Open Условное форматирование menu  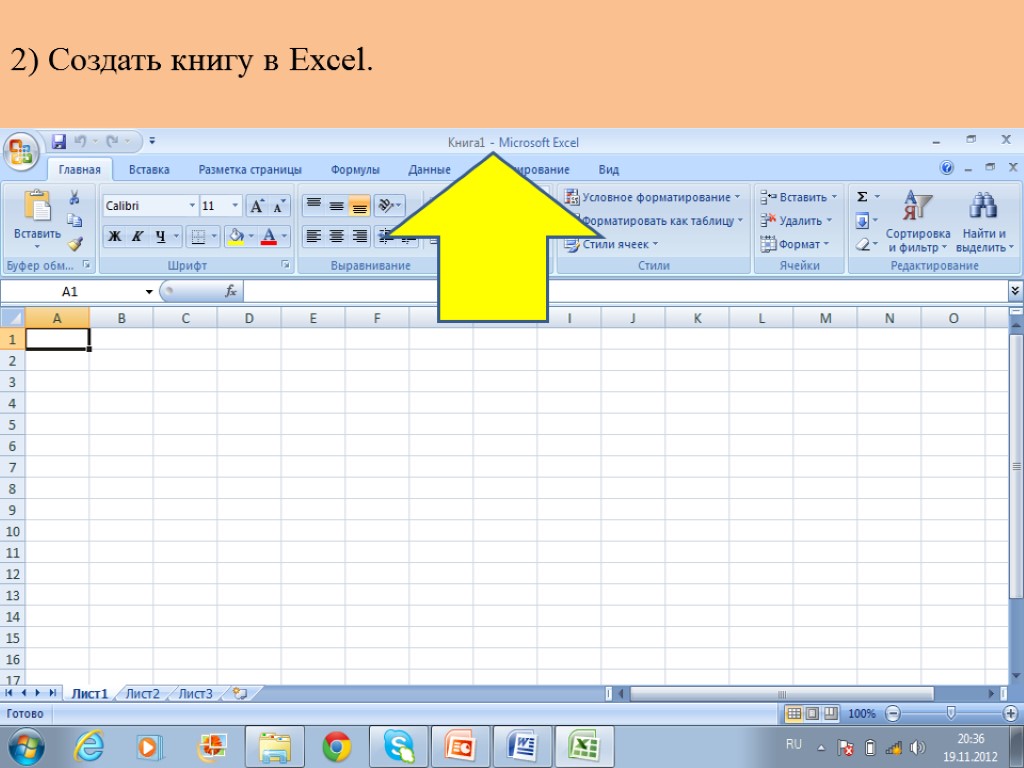click(652, 197)
